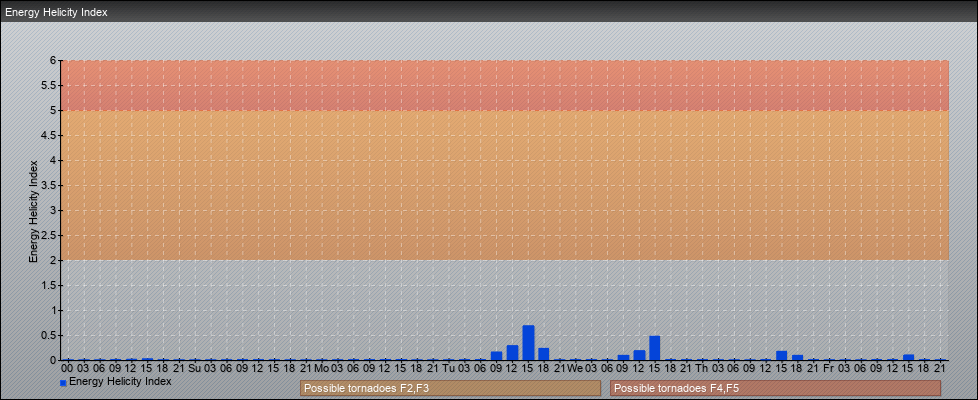Click the first '00' hour label on axis
The height and width of the screenshot is (400, 978).
(x=67, y=369)
